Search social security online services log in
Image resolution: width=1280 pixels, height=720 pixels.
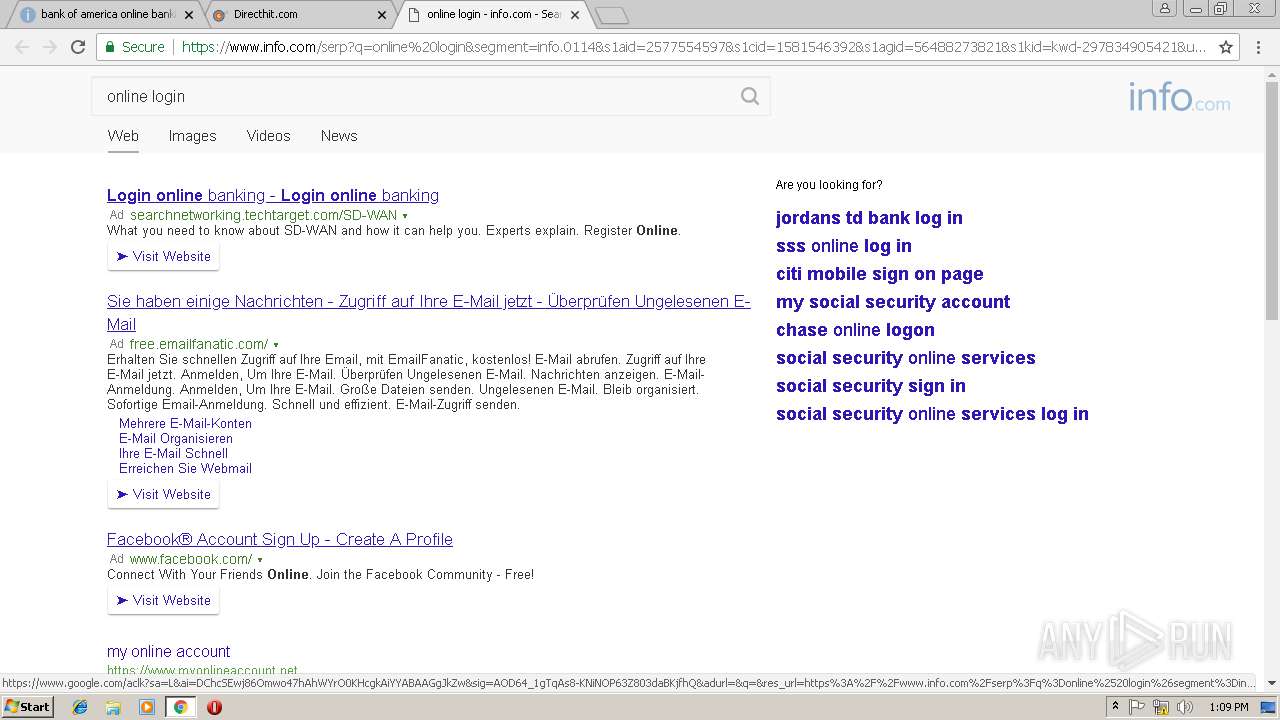(x=932, y=414)
